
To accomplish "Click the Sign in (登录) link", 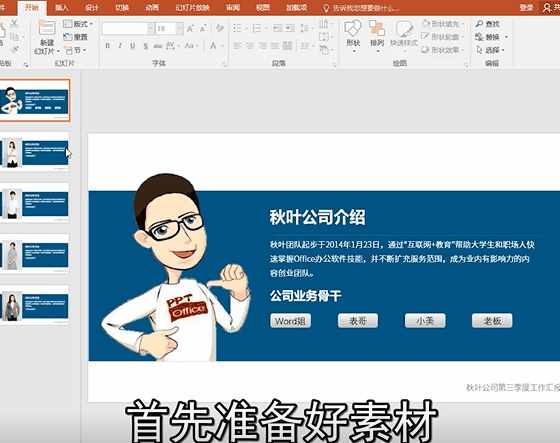I will pyautogui.click(x=526, y=8).
